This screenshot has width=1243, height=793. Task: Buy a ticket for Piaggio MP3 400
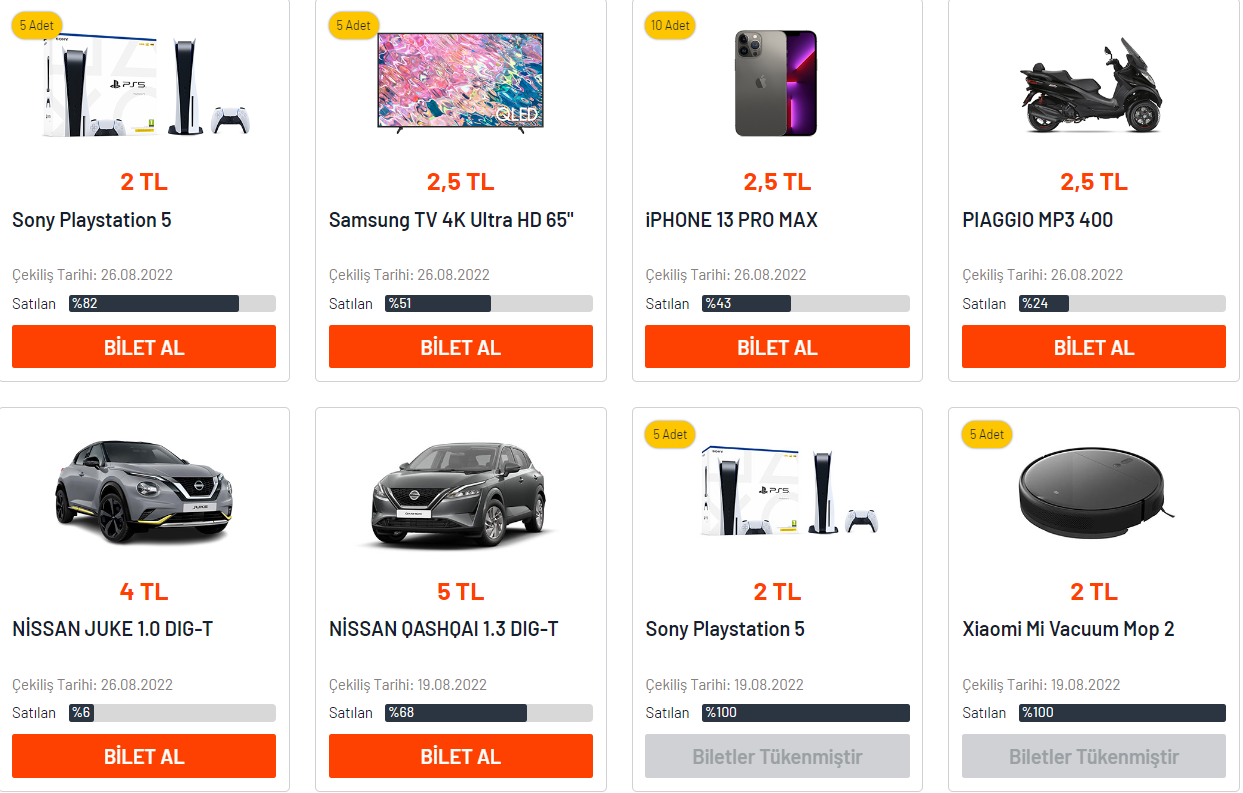(1093, 347)
